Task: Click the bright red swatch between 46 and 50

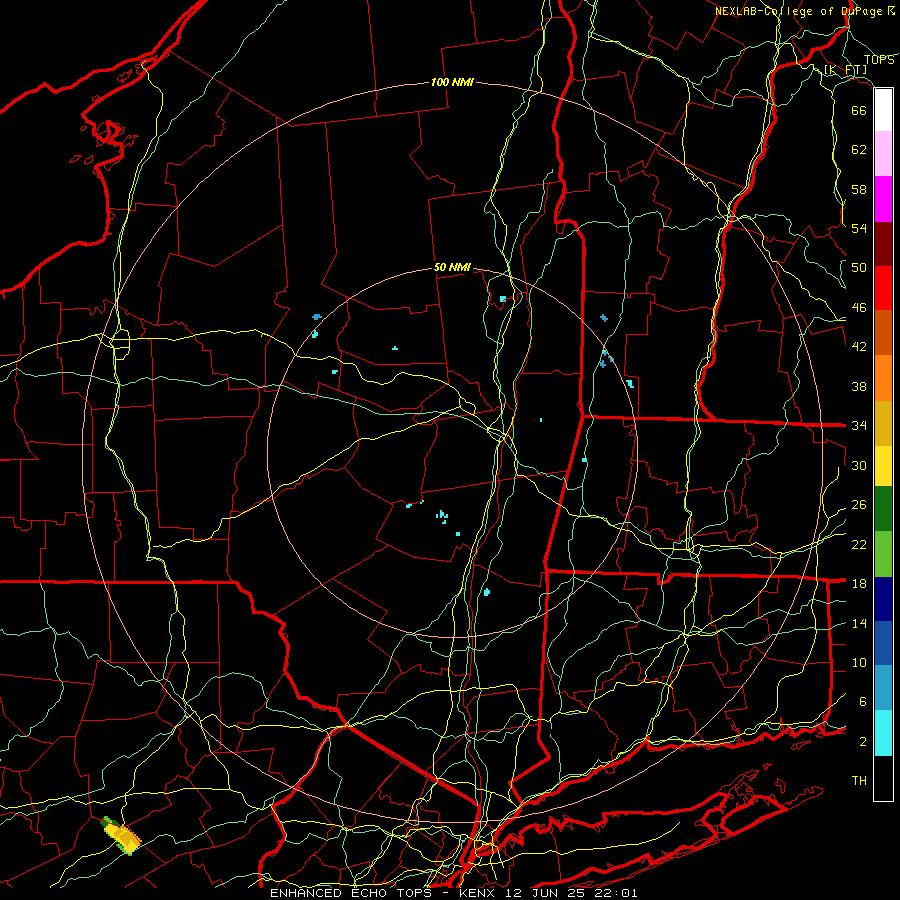Action: coord(883,288)
